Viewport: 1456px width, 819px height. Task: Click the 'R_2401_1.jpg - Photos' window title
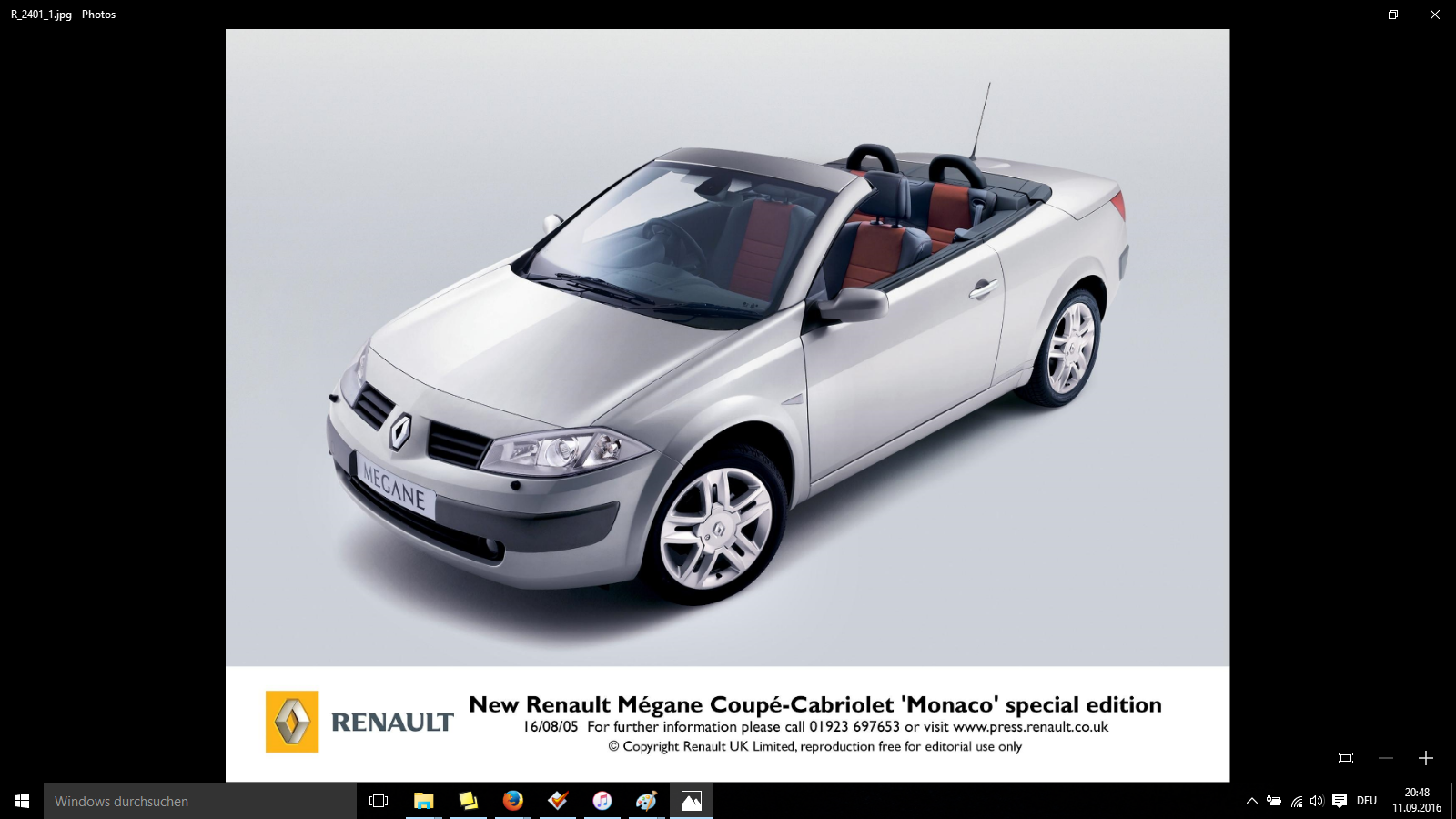[64, 15]
